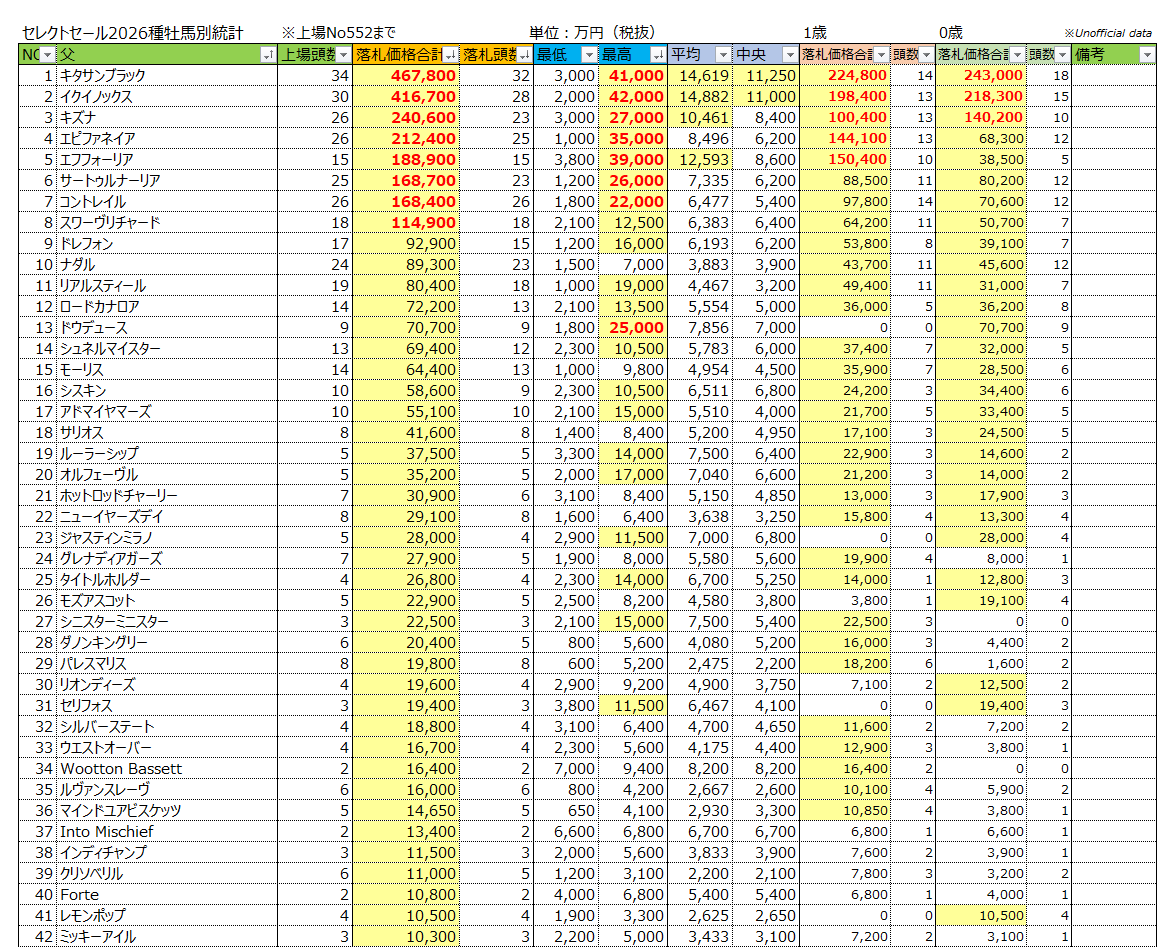Select the 単位：万円（税抜） label
Image resolution: width=1175 pixels, height=947 pixels.
click(592, 33)
